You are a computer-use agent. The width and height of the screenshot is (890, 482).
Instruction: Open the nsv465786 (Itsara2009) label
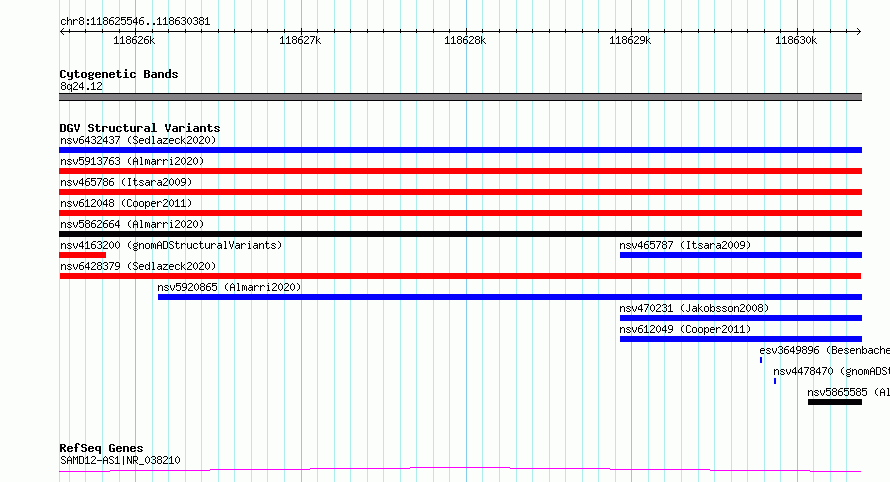pos(126,182)
